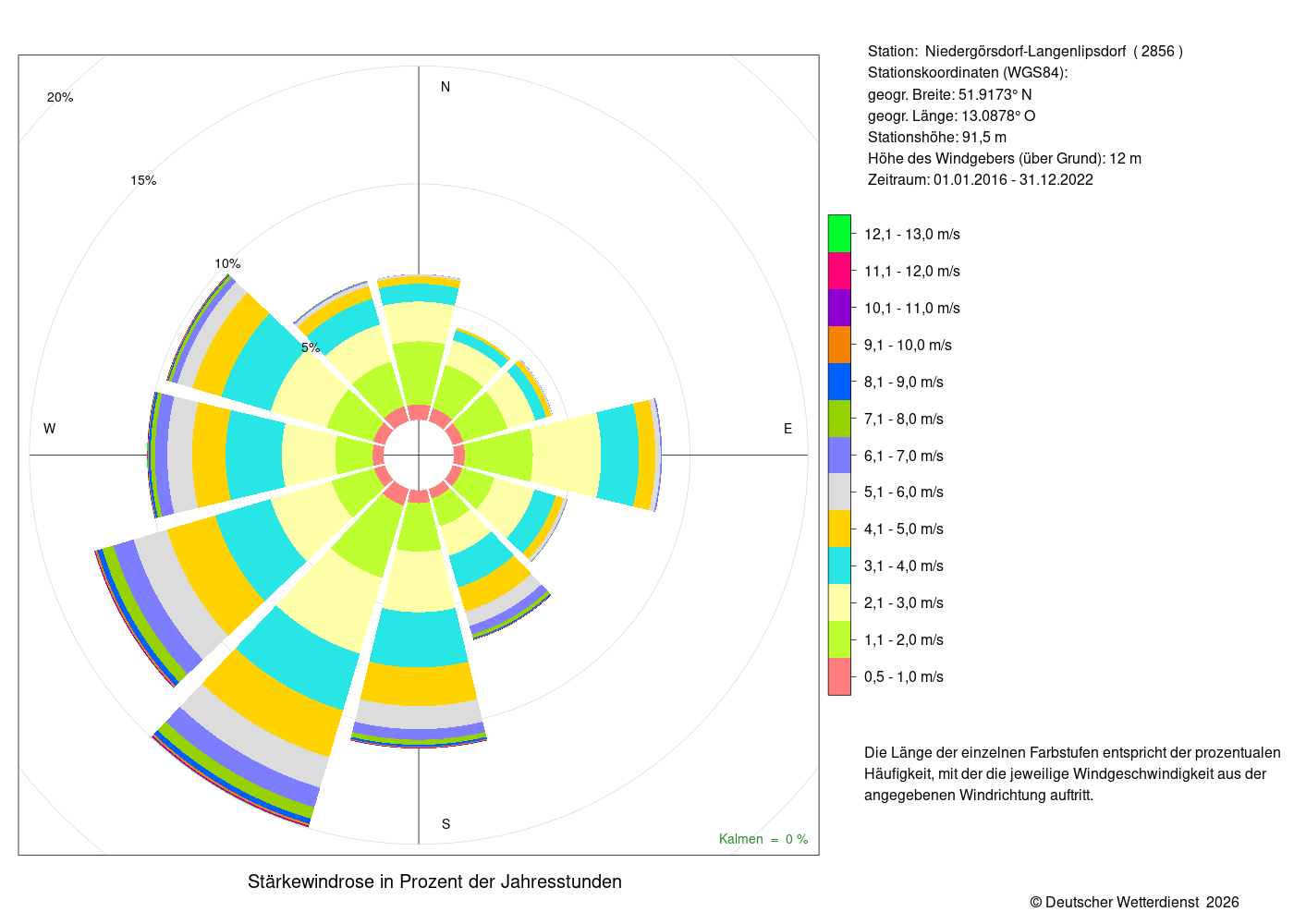This screenshot has height=924, width=1294.
Task: Click the 11,1 - 12,0 m/s pink legend swatch
Action: coord(839,271)
